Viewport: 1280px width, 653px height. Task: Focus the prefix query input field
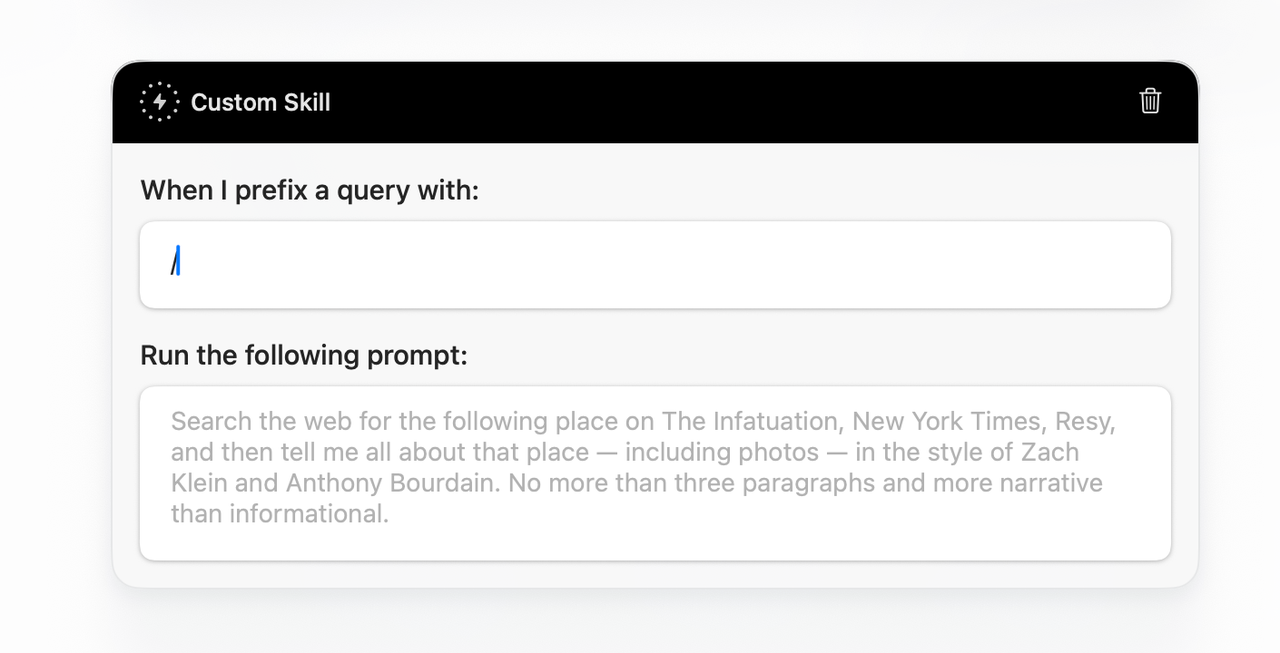(655, 265)
